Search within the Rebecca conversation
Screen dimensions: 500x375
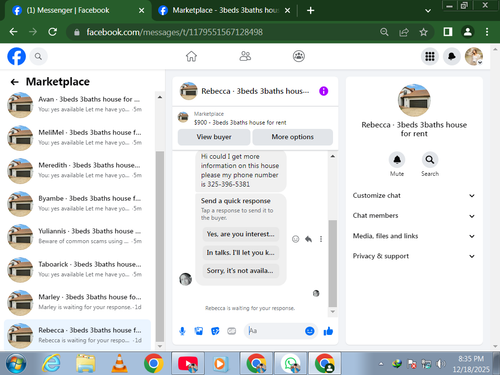point(430,160)
